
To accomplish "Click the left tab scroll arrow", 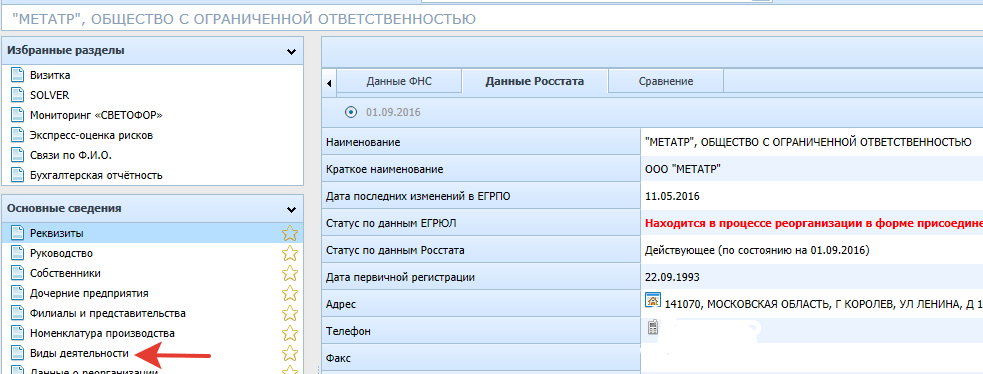I will 329,83.
